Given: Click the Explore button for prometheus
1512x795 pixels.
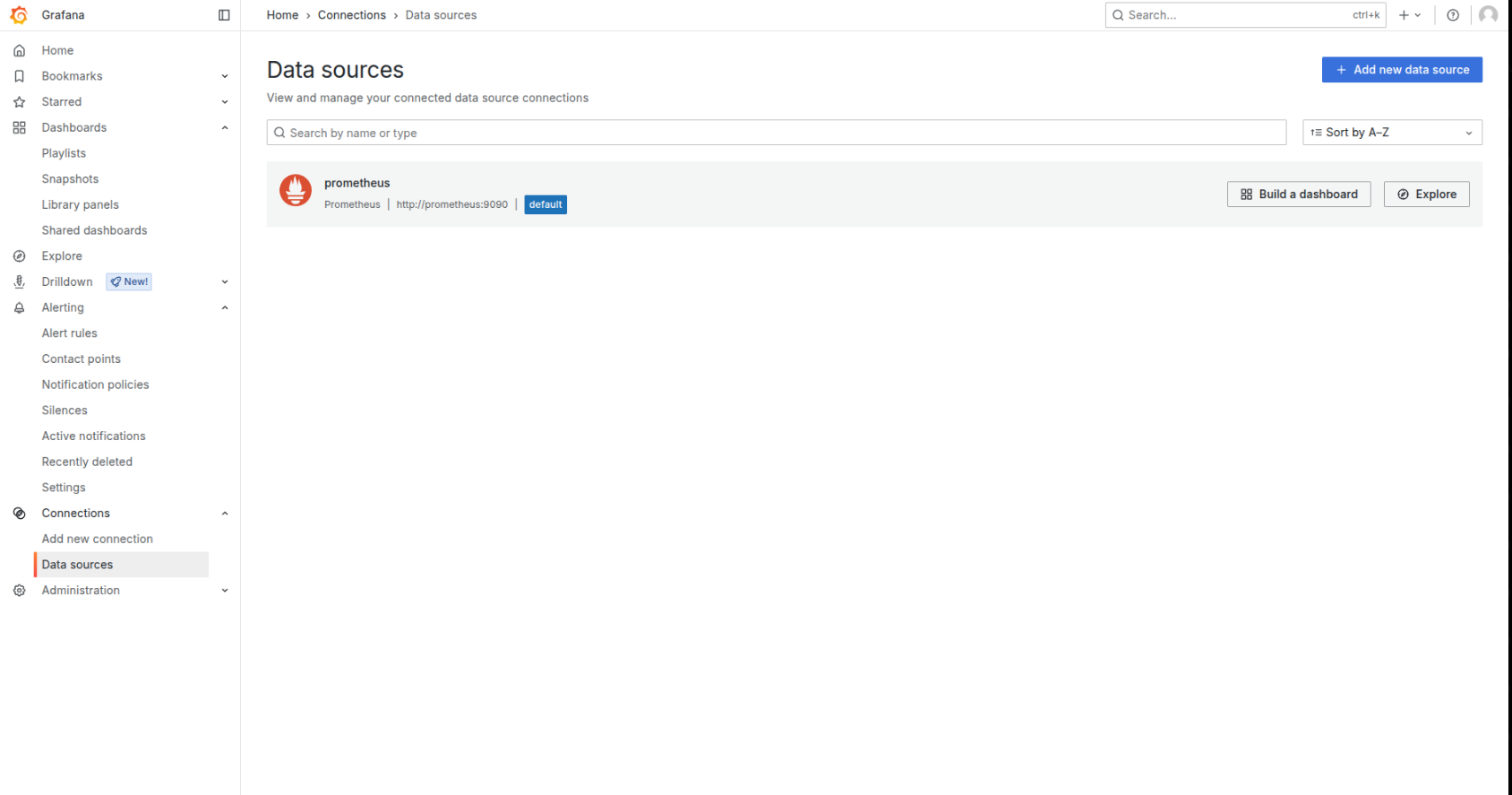Looking at the screenshot, I should click(1427, 194).
